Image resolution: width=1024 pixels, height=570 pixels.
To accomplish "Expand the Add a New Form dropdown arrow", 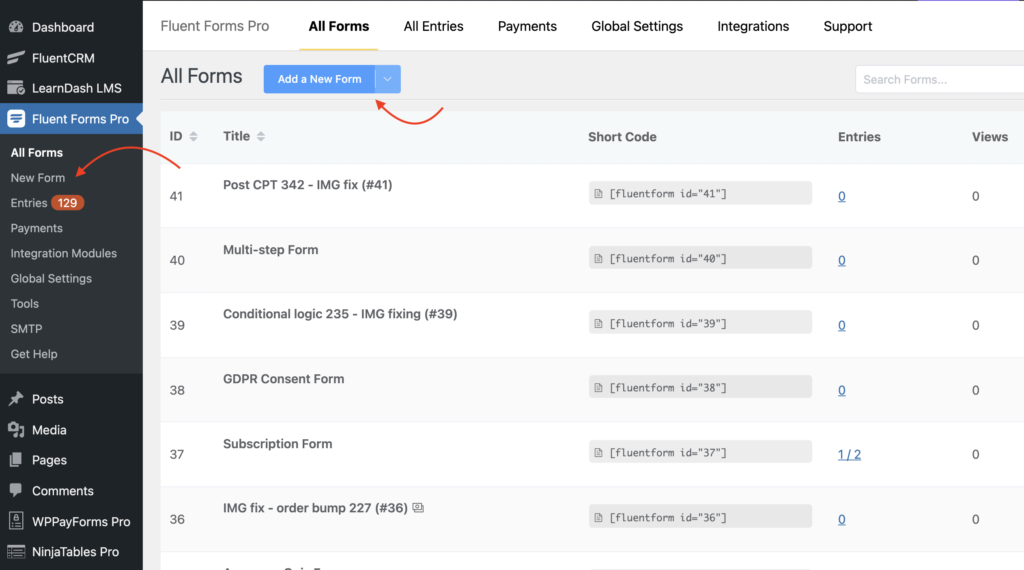I will [388, 79].
